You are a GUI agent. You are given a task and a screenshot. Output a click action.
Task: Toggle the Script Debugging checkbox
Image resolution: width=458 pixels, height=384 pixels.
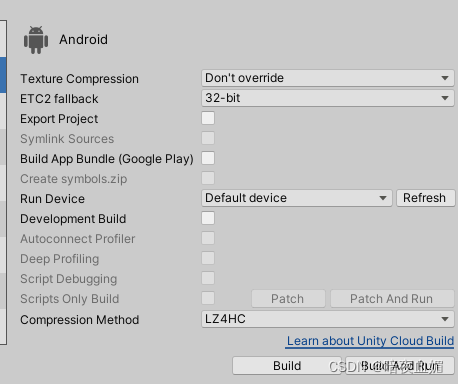point(208,278)
